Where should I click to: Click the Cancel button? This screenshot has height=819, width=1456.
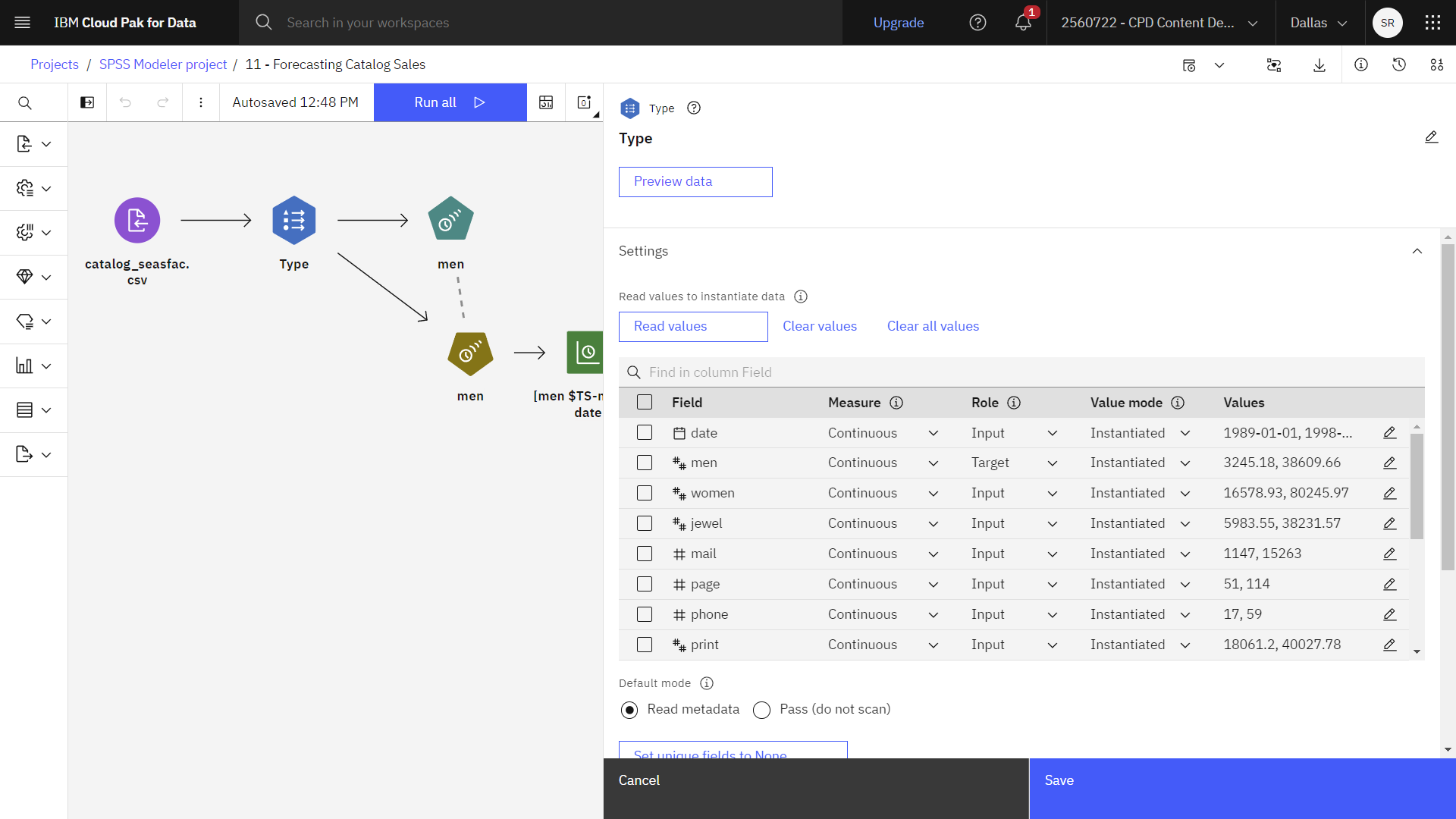click(816, 789)
